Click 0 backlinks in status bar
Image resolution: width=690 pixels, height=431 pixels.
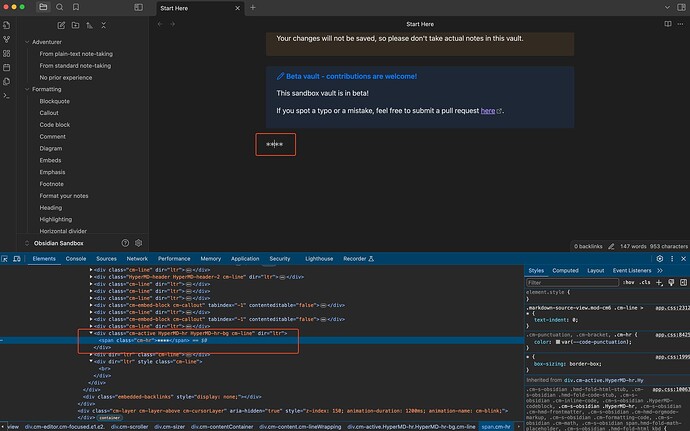click(588, 247)
